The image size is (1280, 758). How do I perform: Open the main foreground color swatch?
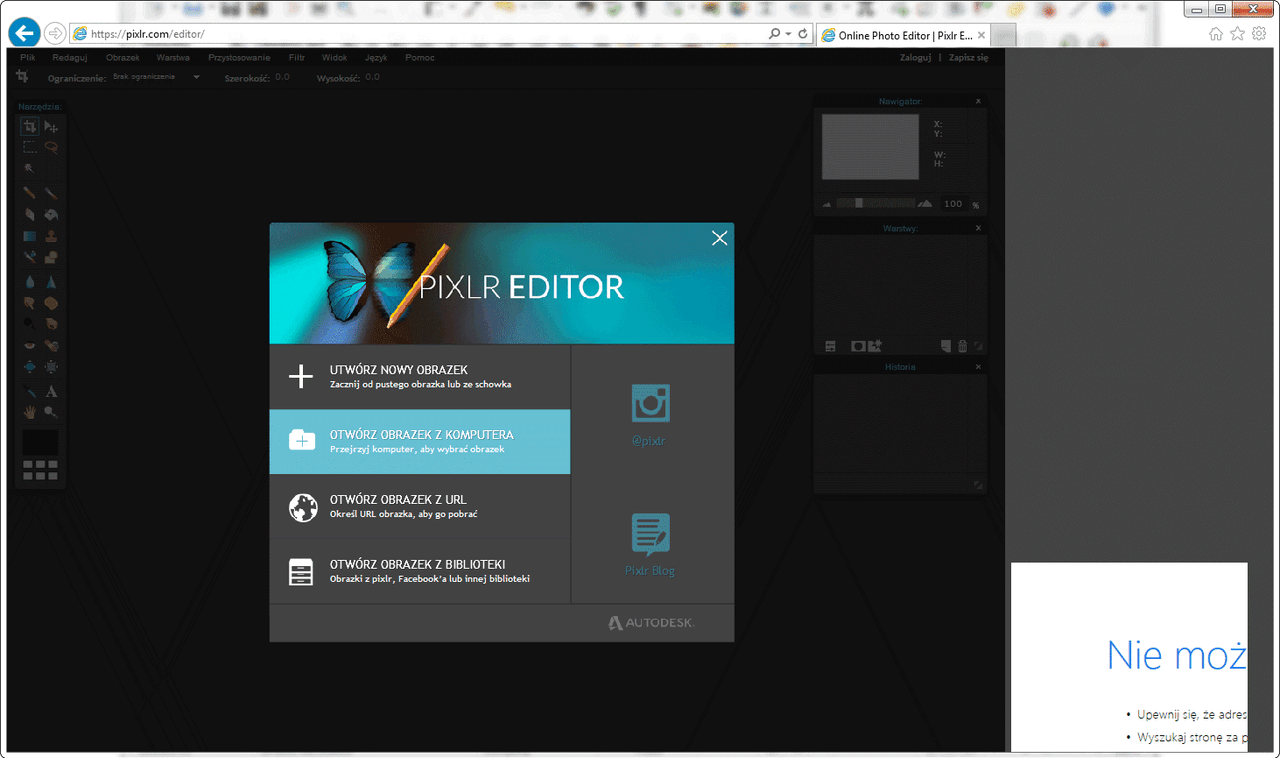(40, 441)
